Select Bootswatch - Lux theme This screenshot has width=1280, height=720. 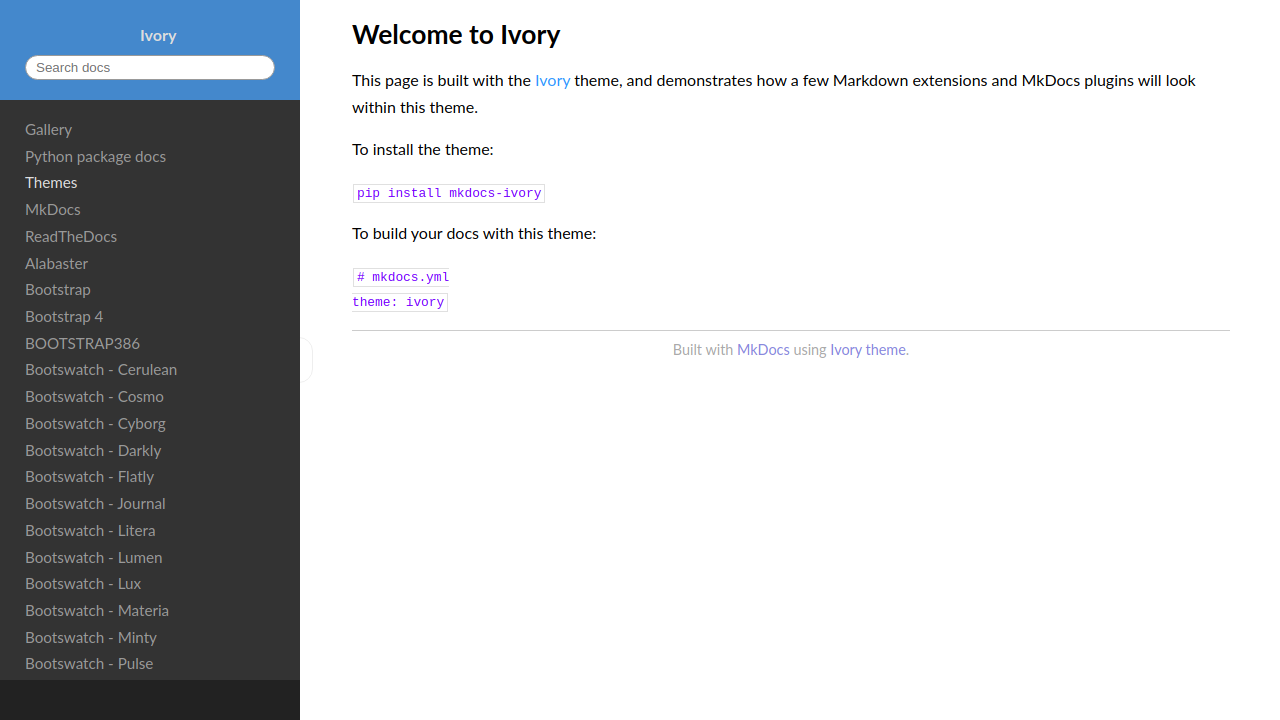83,583
